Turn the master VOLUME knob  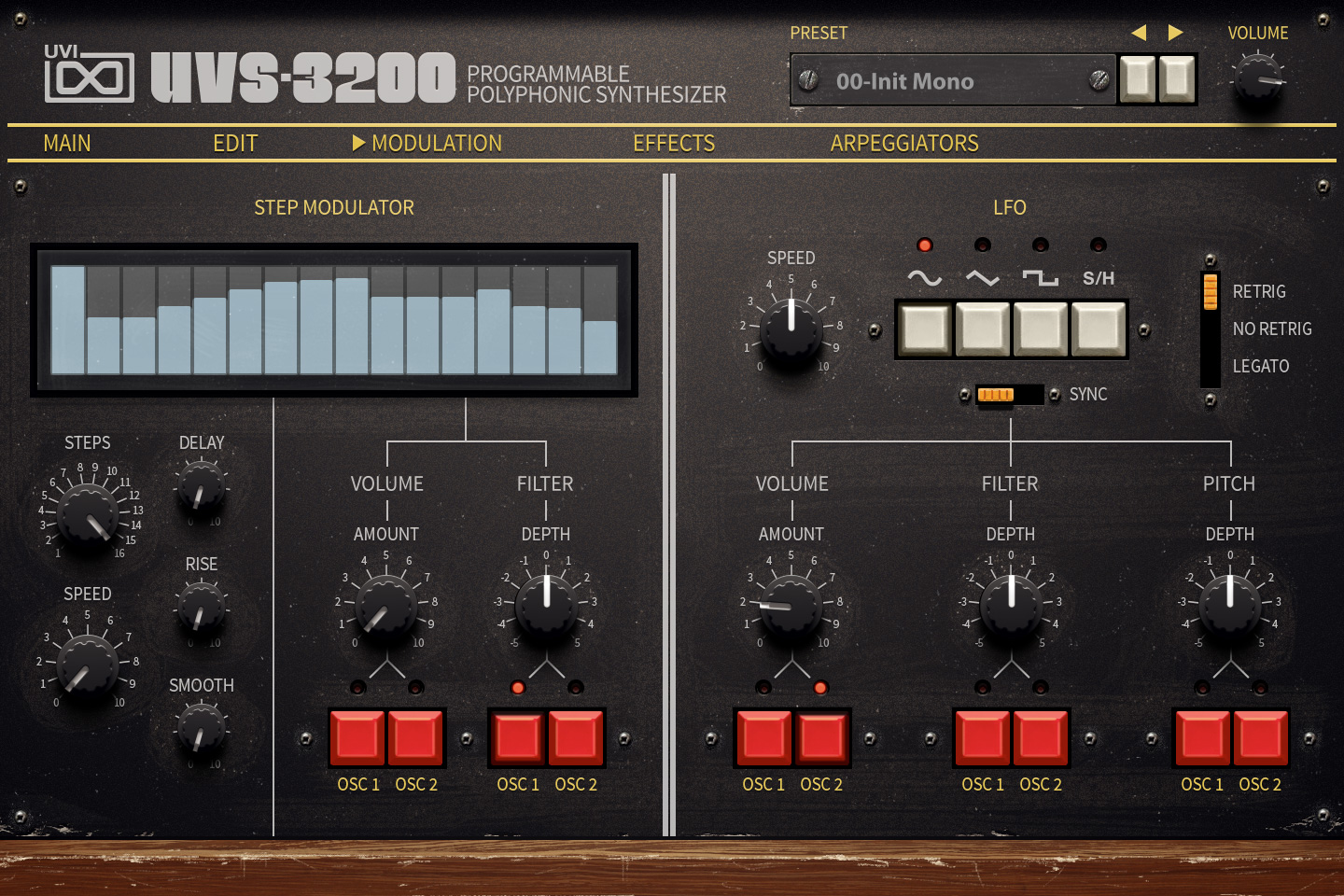coord(1258,79)
